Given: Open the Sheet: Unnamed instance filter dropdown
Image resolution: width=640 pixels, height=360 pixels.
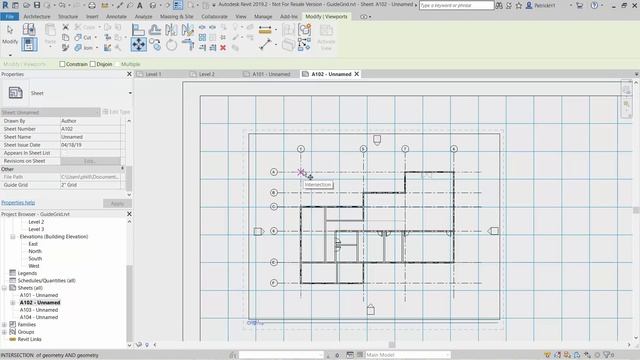Looking at the screenshot, I should click(x=50, y=112).
